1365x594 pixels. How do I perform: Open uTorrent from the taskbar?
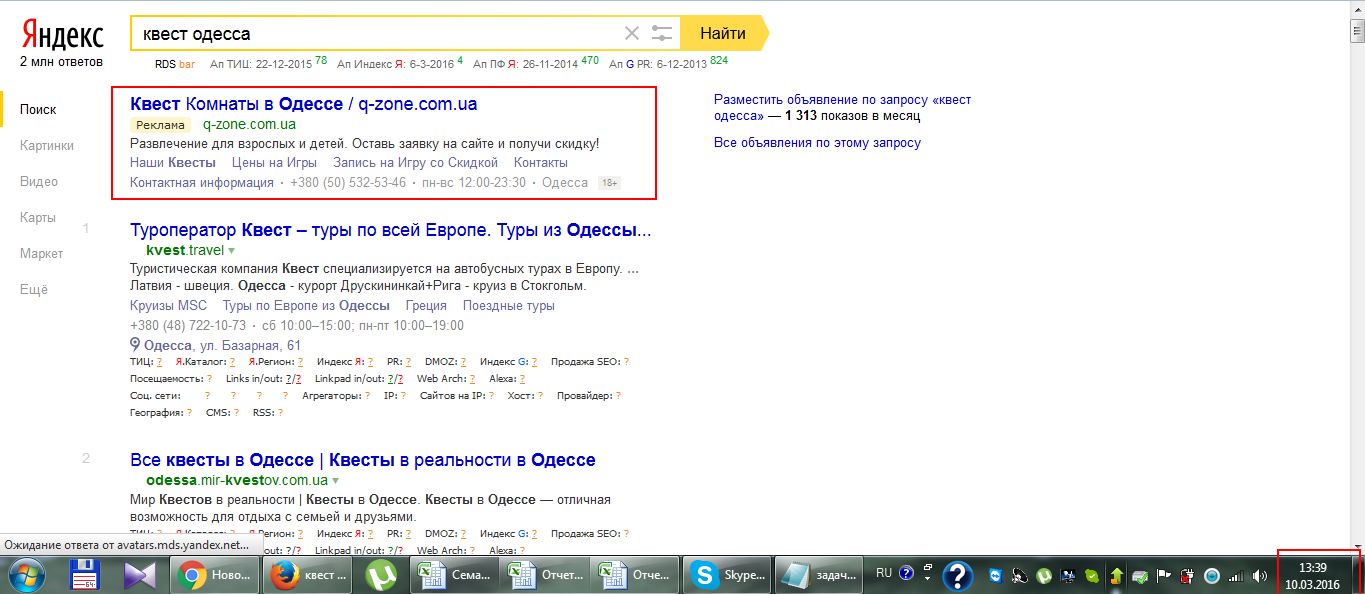coord(380,575)
